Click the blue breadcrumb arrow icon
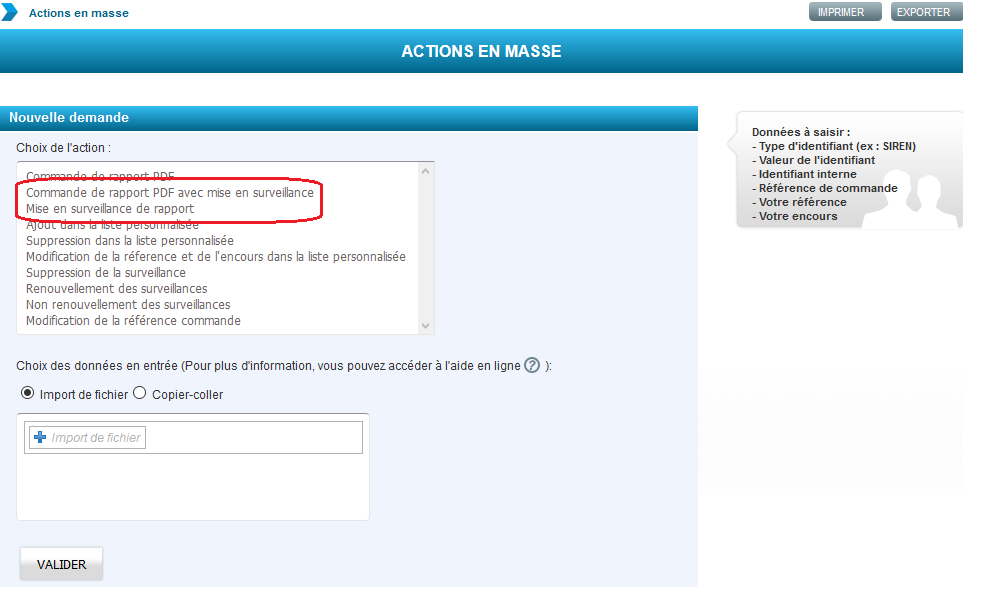The image size is (993, 595). tap(10, 13)
